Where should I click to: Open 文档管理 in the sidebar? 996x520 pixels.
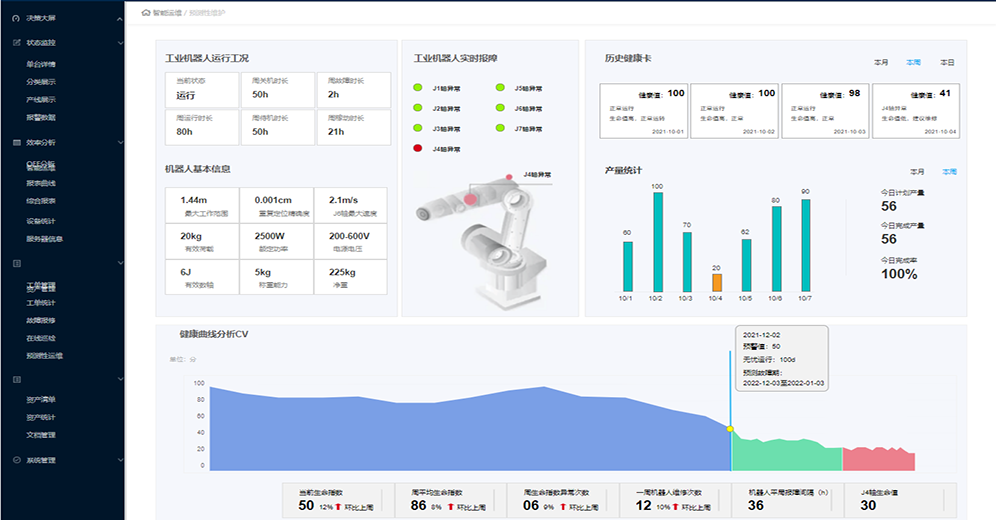tap(41, 435)
